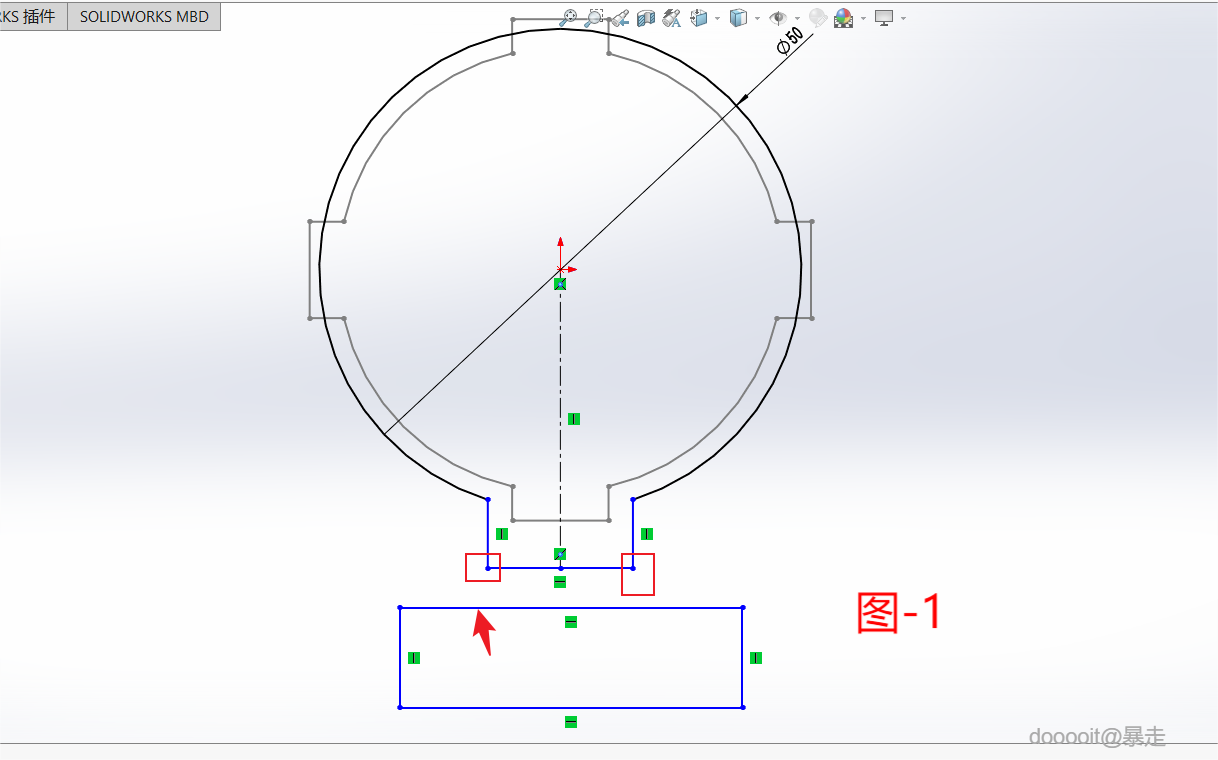Toggle Hide/Show Items eye icon

[x=778, y=17]
